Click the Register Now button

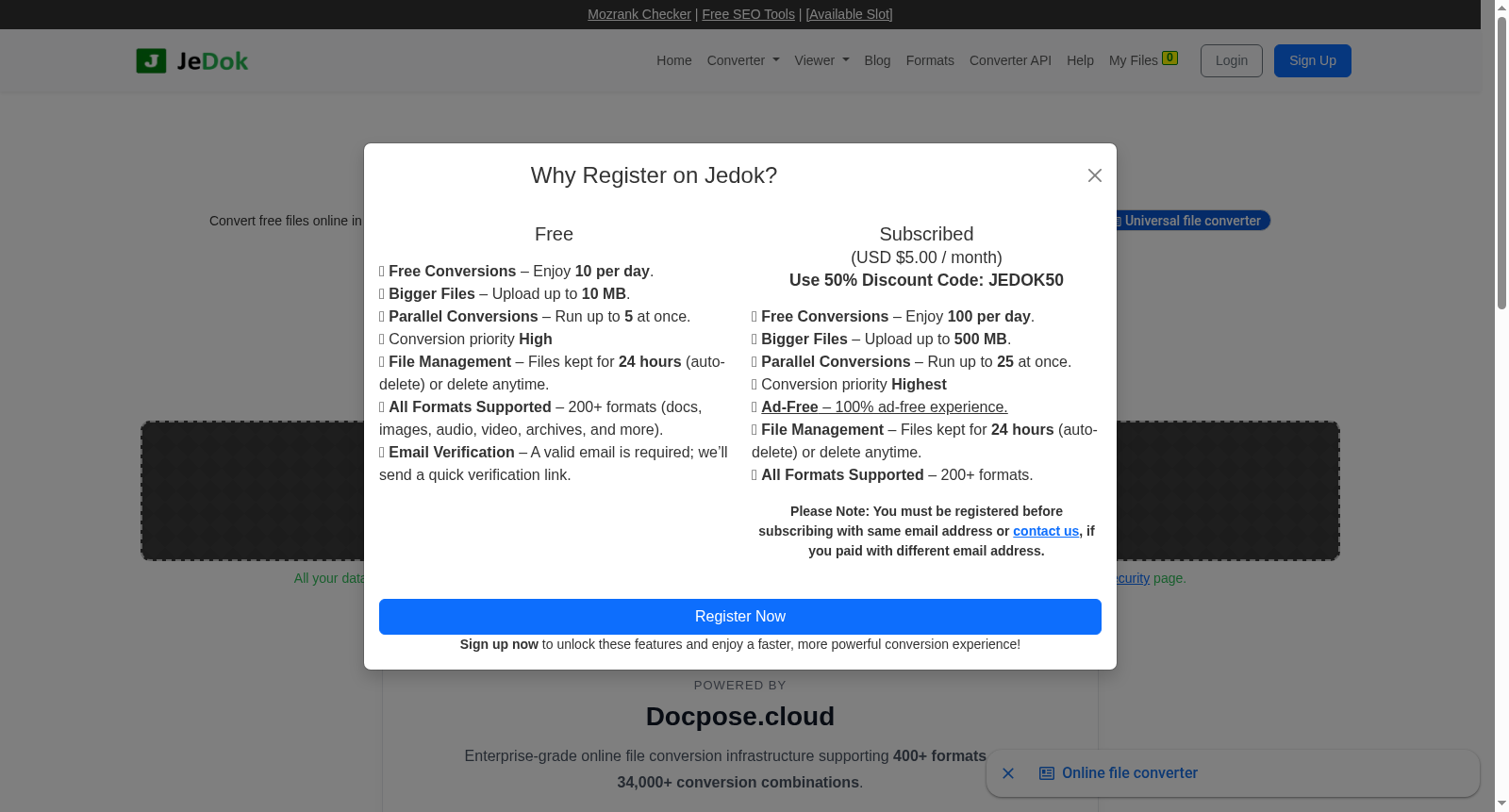740,617
